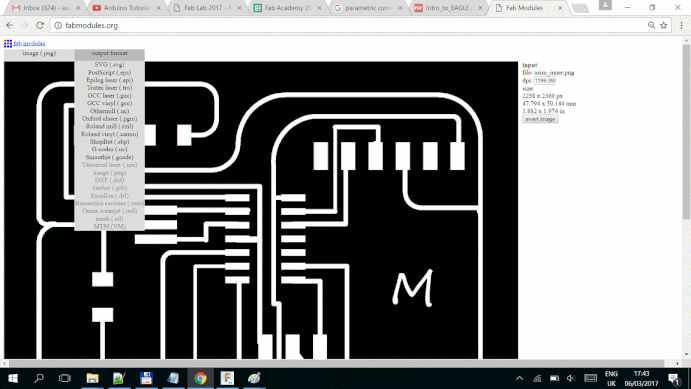Switch to the Inbox (324) Gmail tab

click(x=46, y=8)
